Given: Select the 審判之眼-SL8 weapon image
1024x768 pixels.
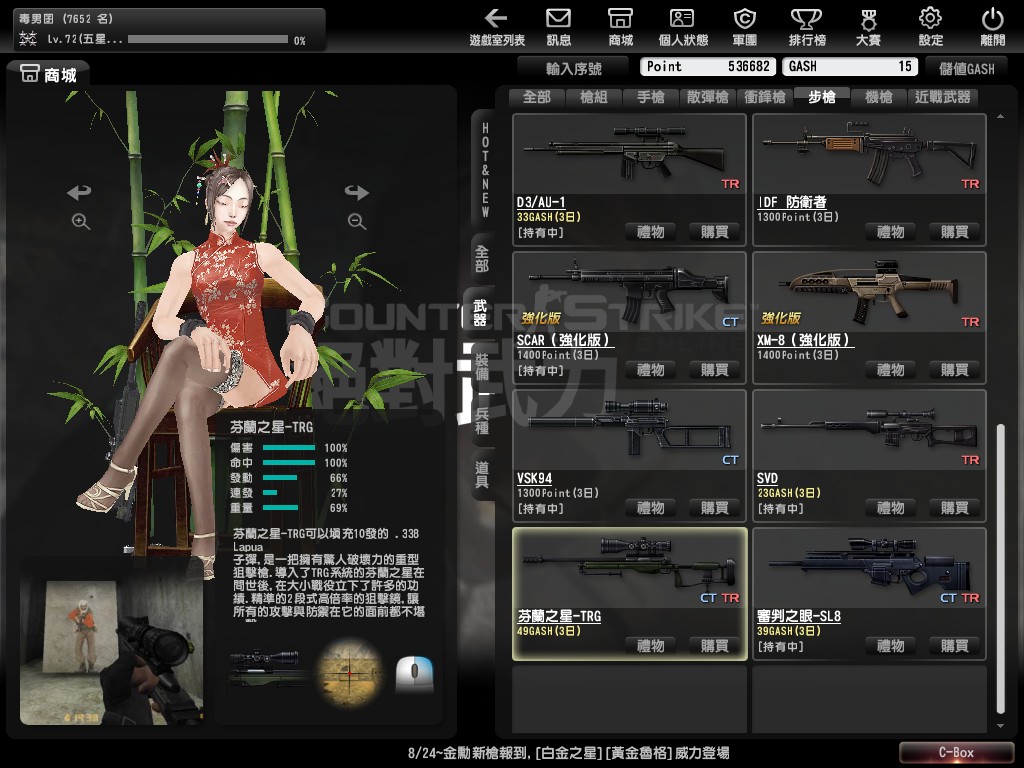Looking at the screenshot, I should pos(869,568).
